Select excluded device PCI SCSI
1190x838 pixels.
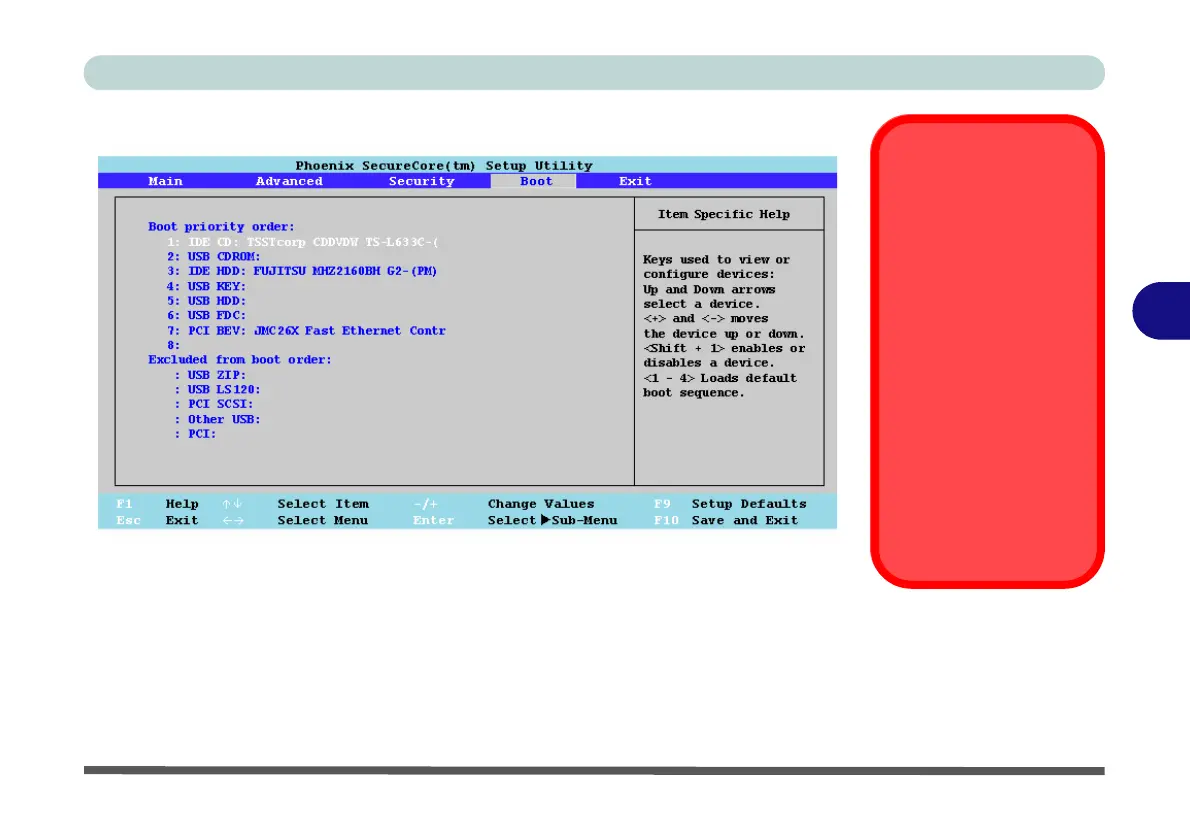click(214, 404)
